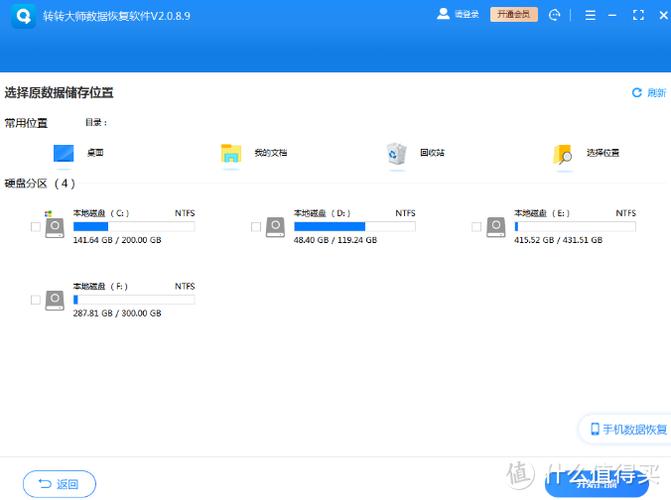
Task: Click the E: drive usage bar
Action: tap(575, 226)
